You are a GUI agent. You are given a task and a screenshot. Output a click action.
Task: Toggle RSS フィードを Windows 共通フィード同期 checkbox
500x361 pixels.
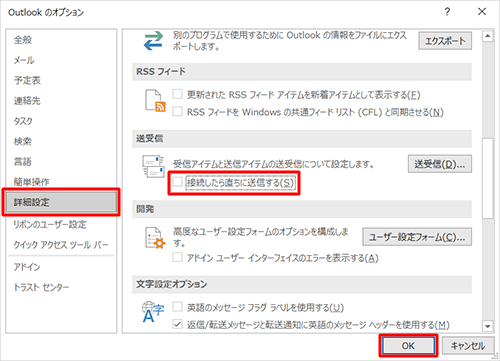coord(177,111)
